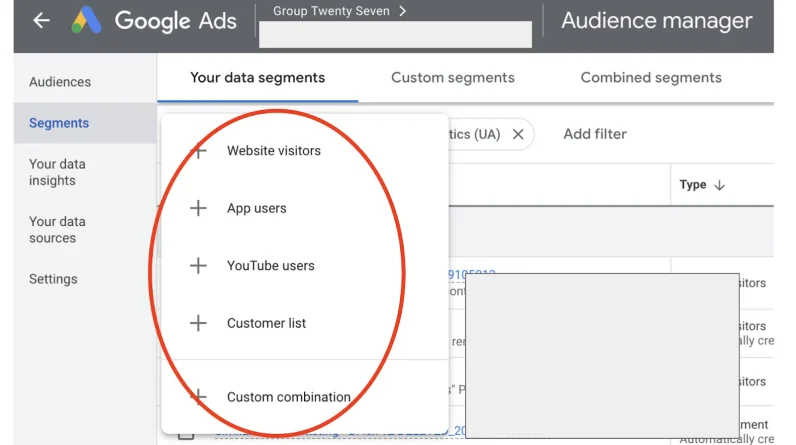Click plus icon beside YouTube users
Screen dimensions: 796x445
click(198, 265)
